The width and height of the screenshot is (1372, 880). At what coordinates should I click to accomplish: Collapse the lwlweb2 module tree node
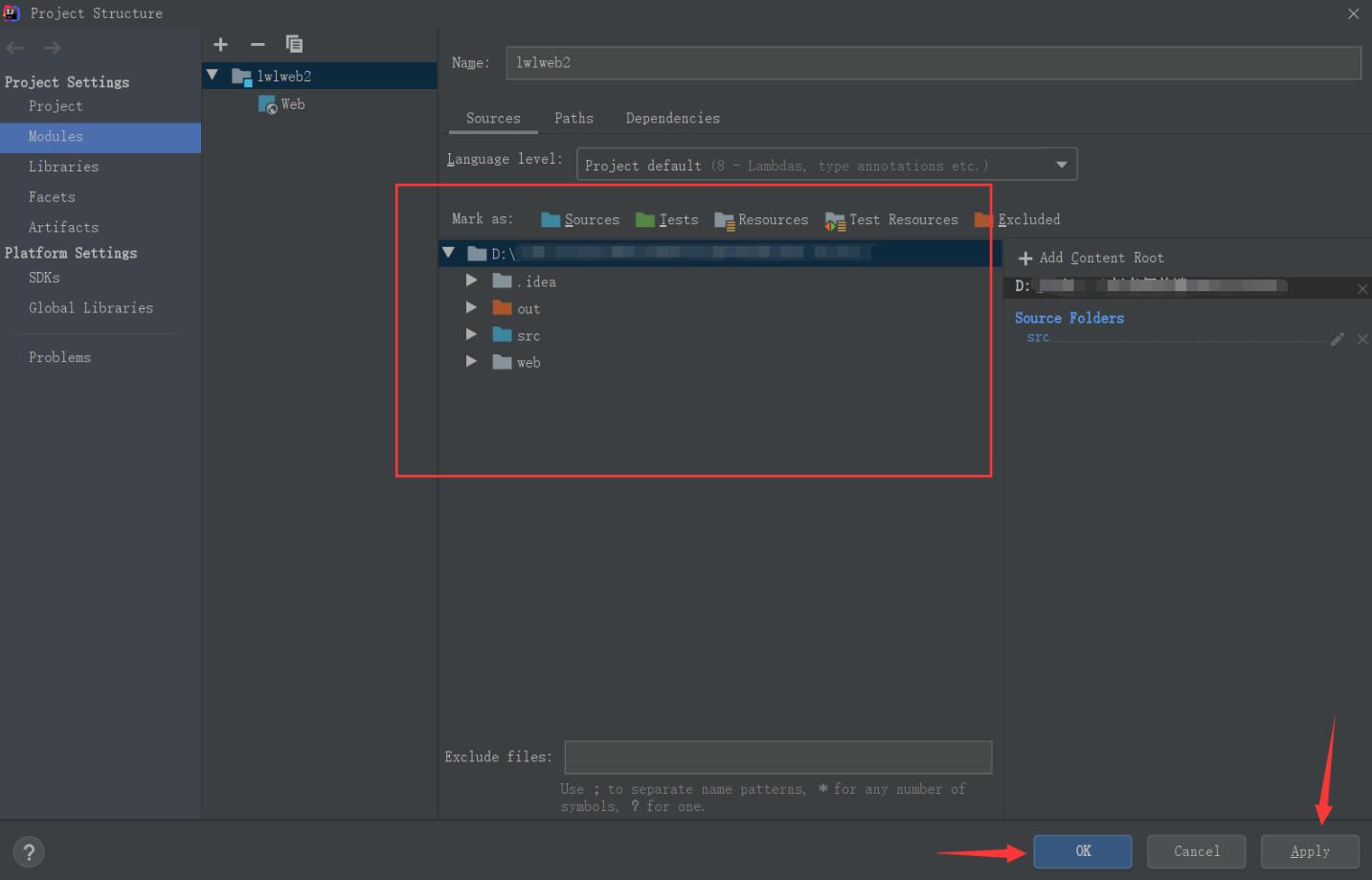(213, 75)
